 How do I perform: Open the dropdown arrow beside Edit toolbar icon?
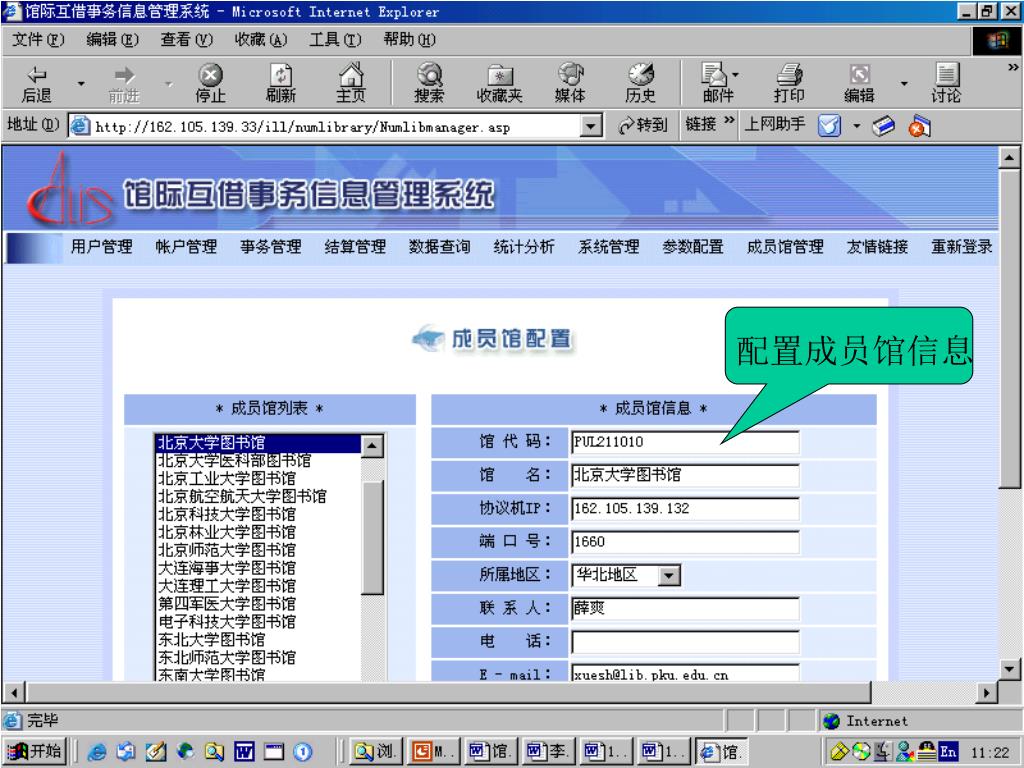904,84
